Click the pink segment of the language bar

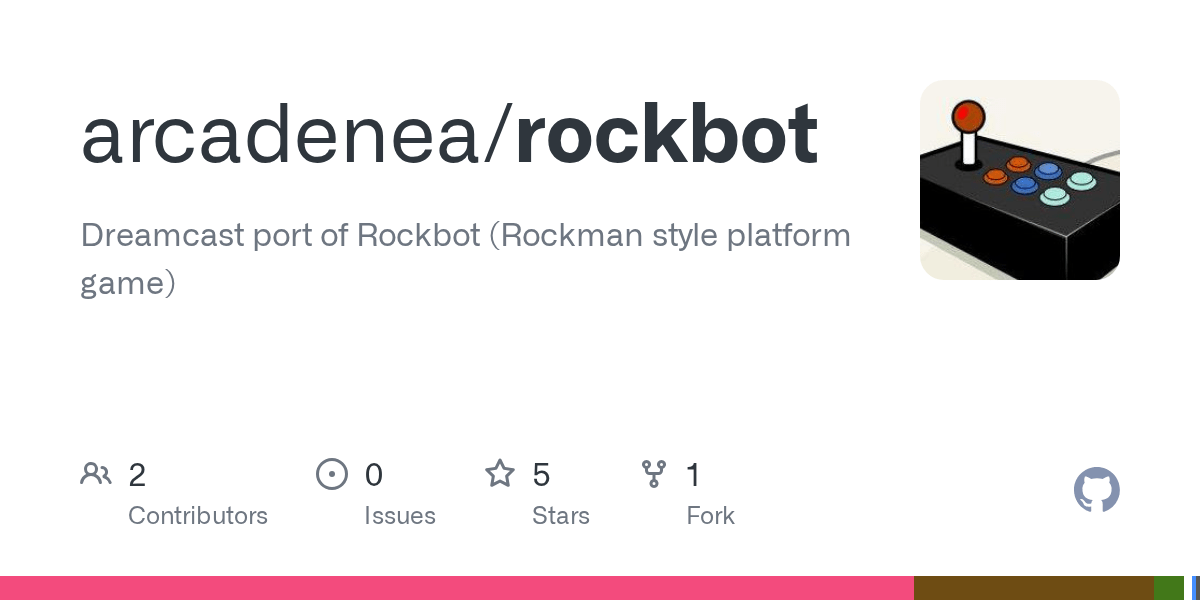(x=457, y=588)
